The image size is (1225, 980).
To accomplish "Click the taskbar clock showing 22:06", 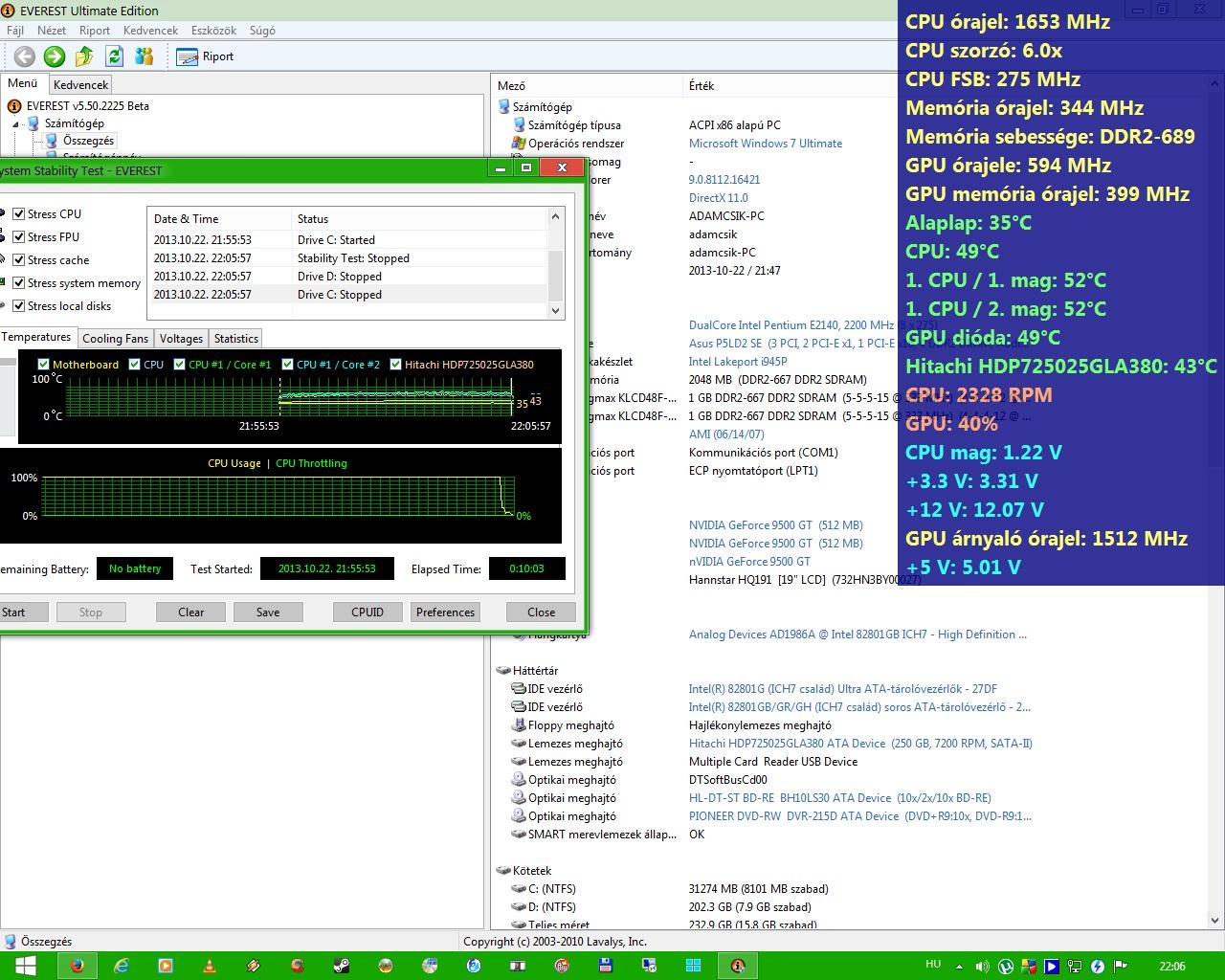I will click(x=1172, y=966).
